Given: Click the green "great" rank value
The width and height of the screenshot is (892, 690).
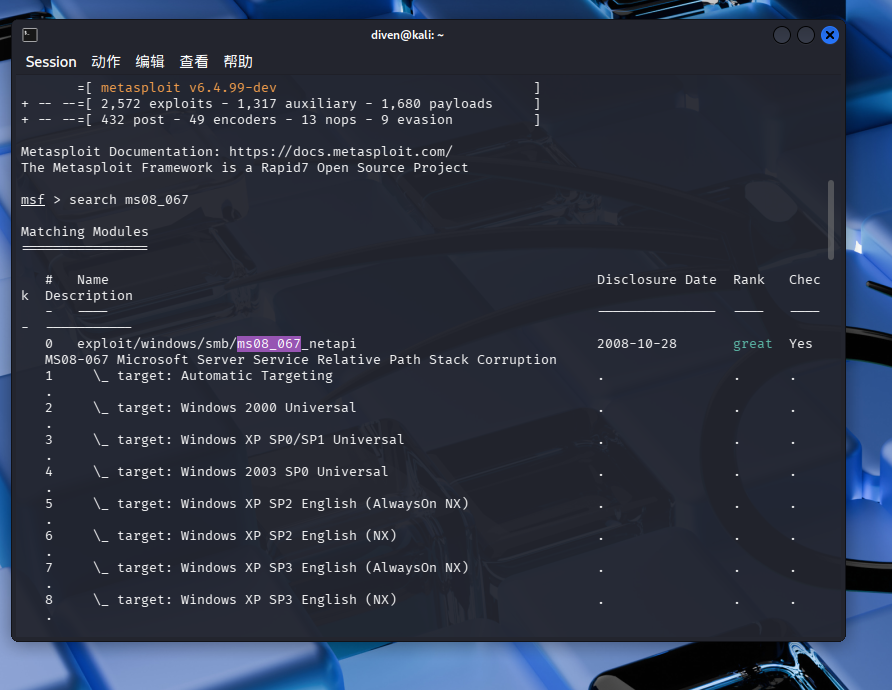Looking at the screenshot, I should (752, 344).
